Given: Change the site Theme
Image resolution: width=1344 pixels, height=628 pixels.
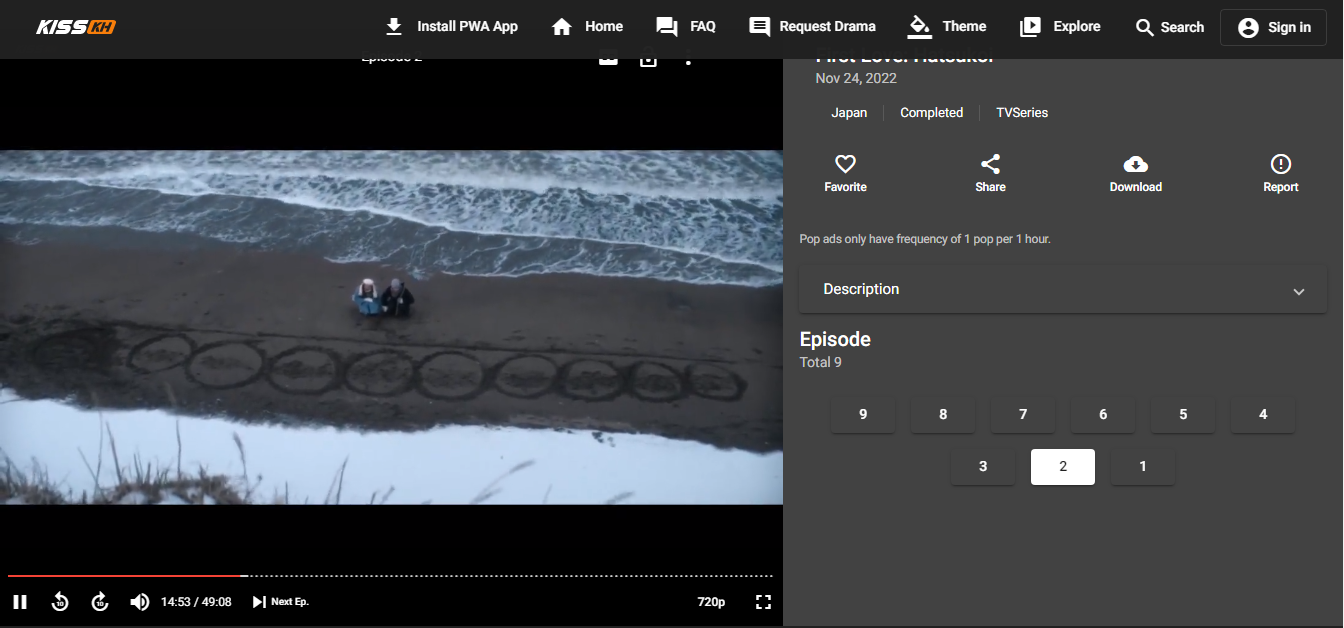Looking at the screenshot, I should tap(947, 27).
